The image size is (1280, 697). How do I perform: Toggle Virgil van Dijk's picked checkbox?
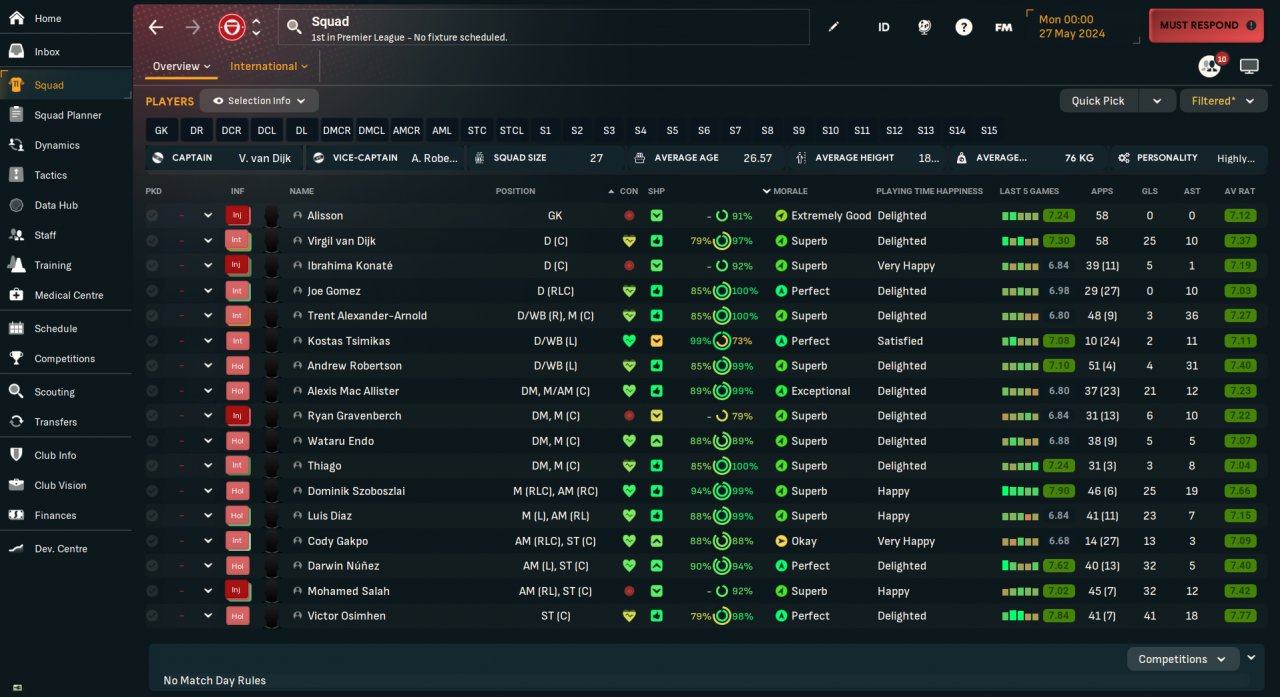152,241
